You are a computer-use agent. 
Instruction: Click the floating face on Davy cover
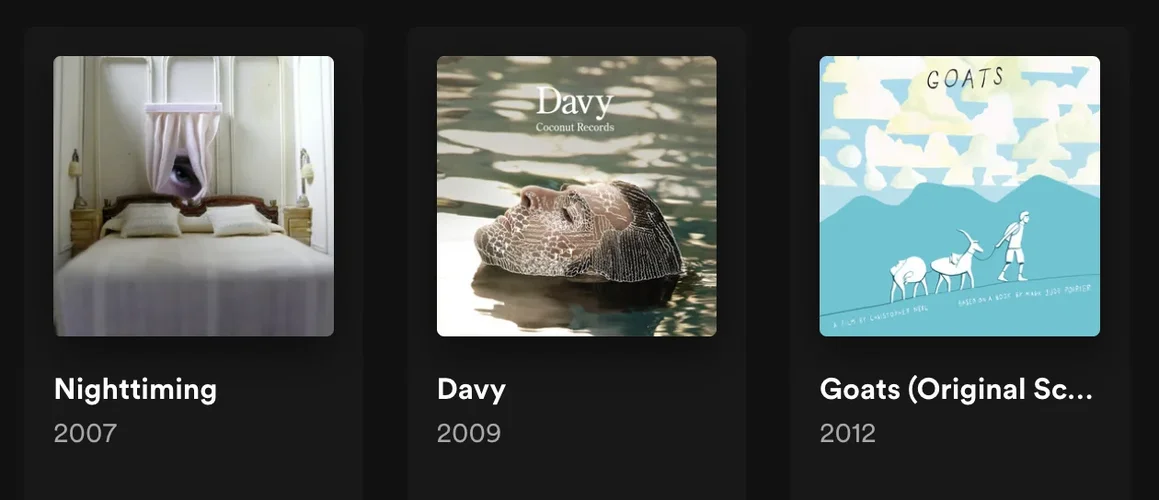[577, 231]
